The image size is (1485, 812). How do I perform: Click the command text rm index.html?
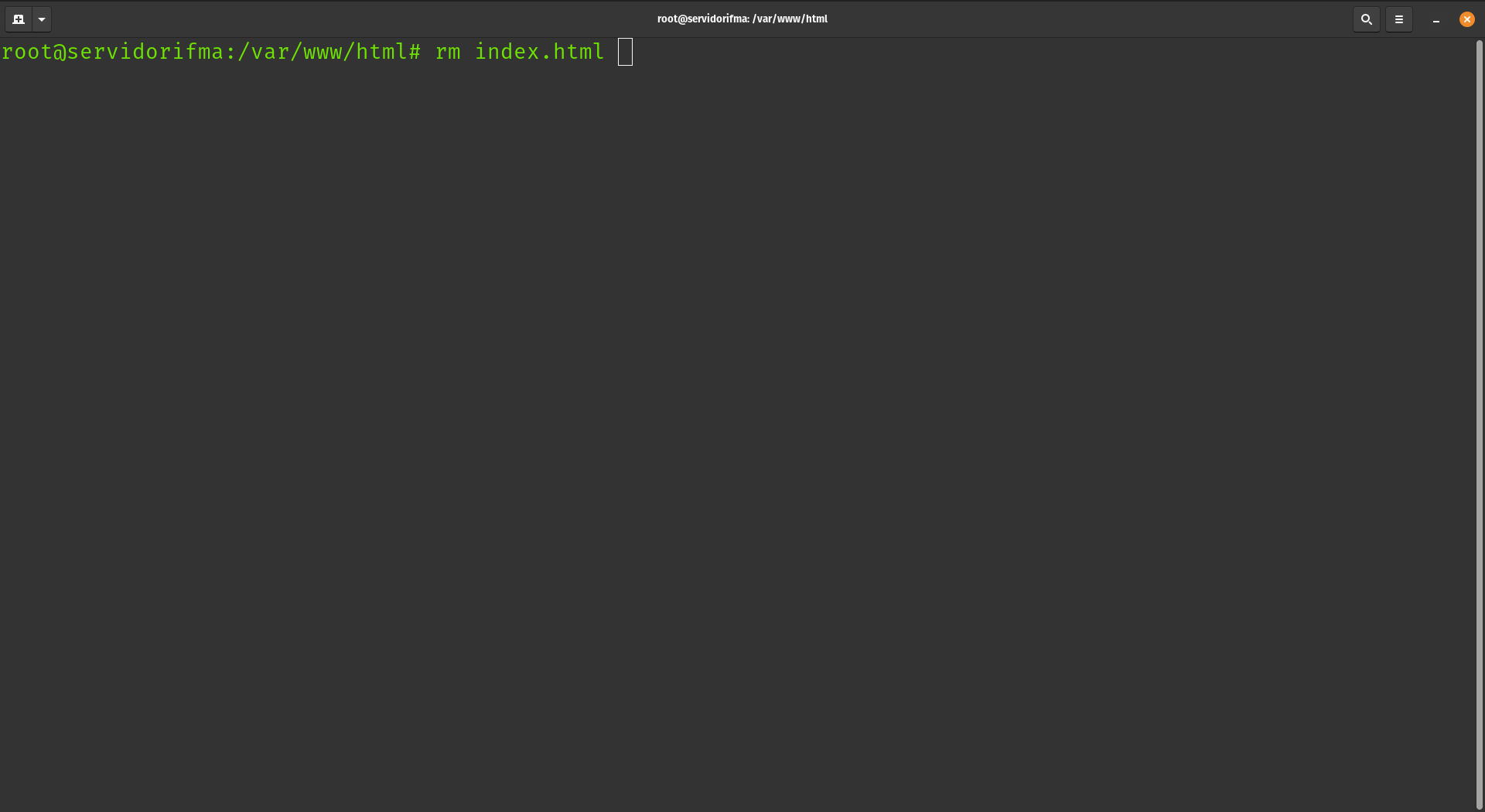point(518,52)
